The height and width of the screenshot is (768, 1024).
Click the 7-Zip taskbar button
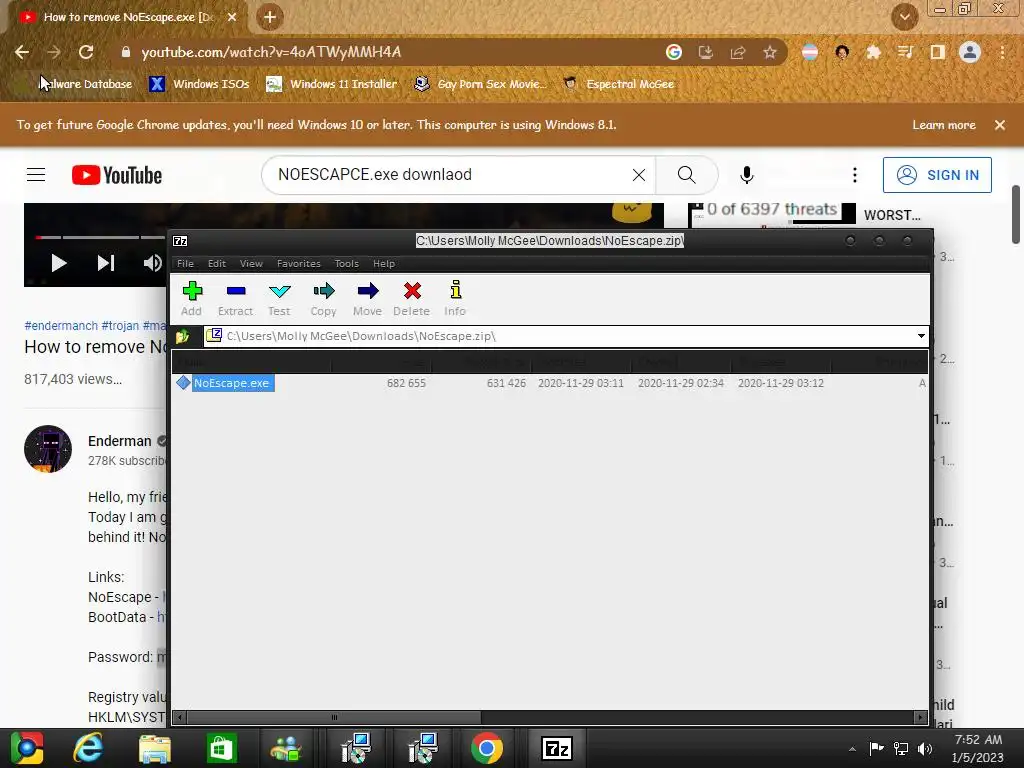557,748
